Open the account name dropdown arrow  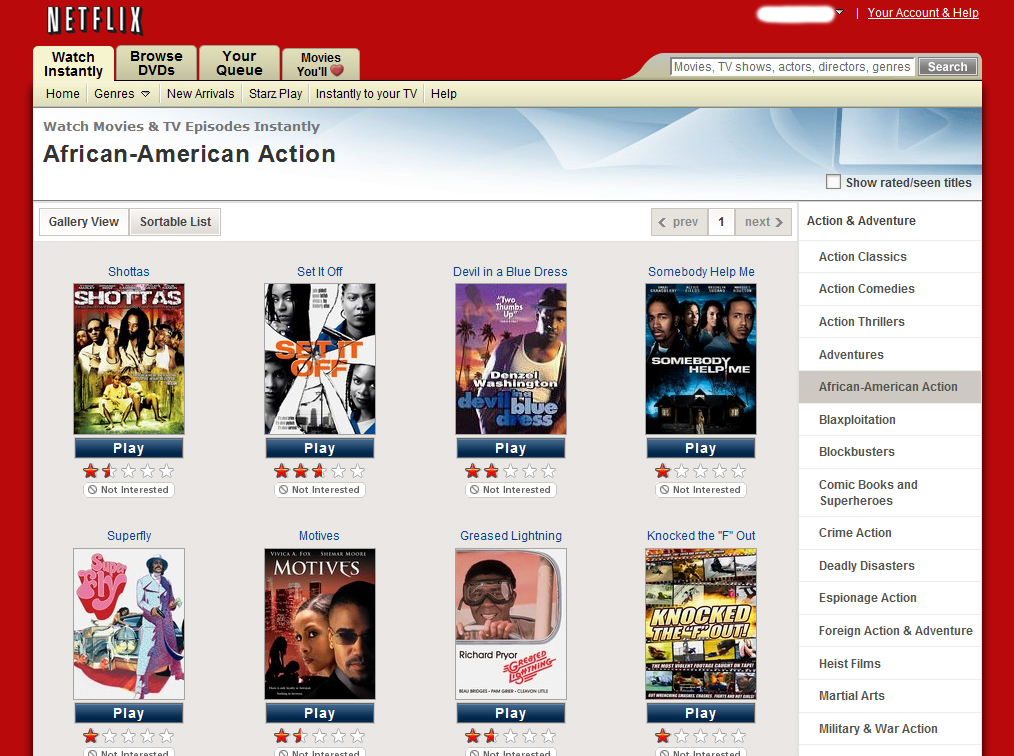click(x=839, y=13)
